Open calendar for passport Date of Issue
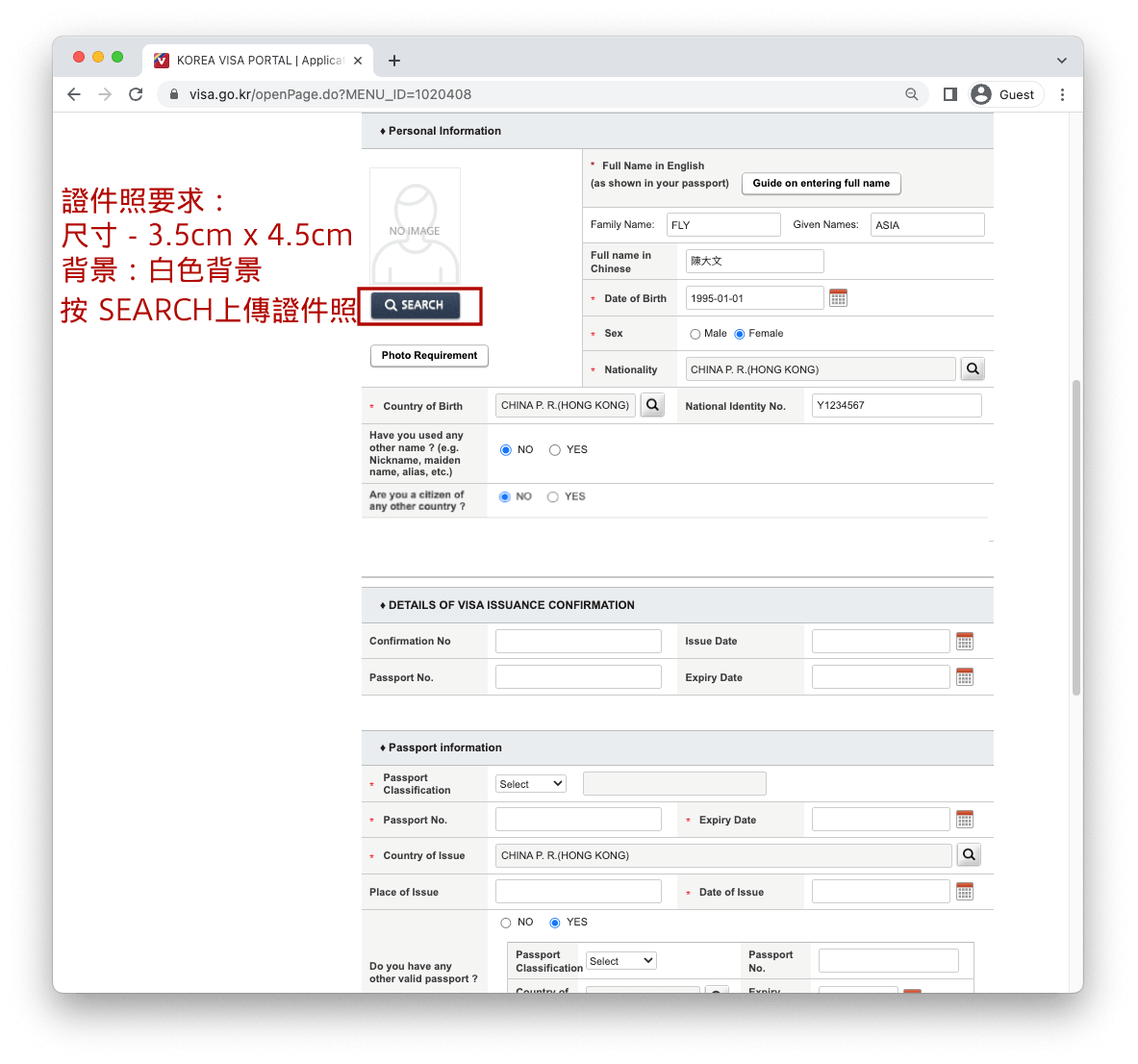This screenshot has width=1138, height=1064. [965, 891]
